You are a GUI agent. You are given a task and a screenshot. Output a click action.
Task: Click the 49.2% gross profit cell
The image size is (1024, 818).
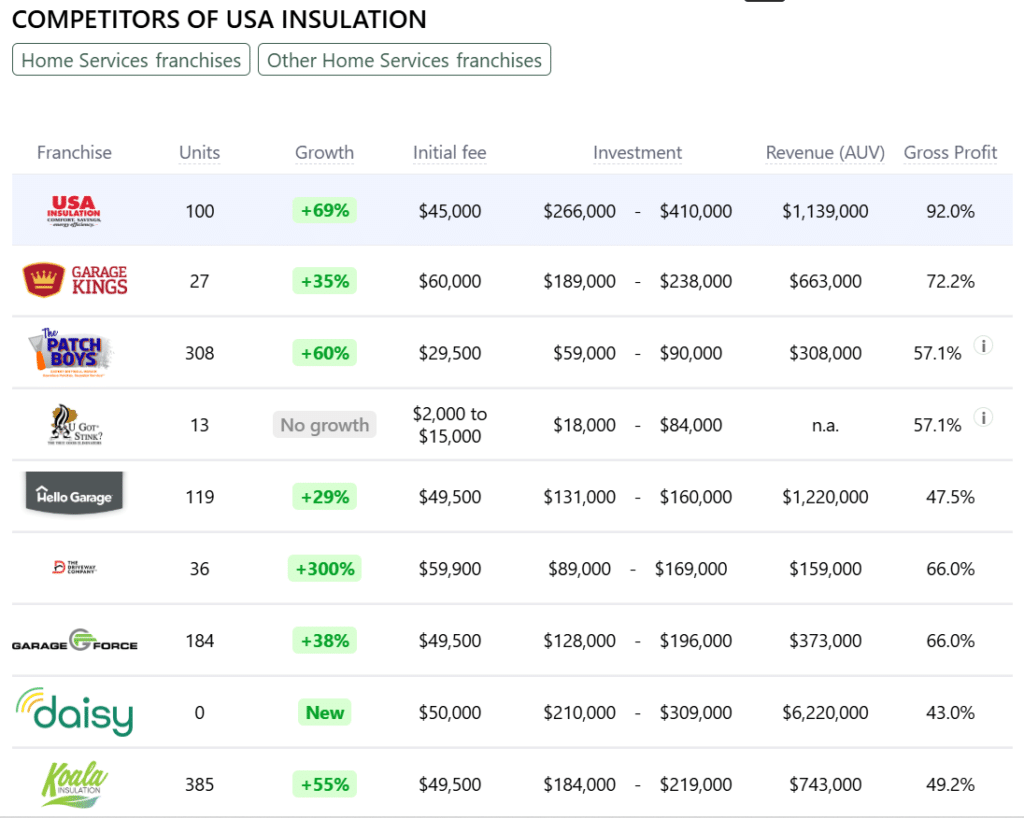pos(950,784)
